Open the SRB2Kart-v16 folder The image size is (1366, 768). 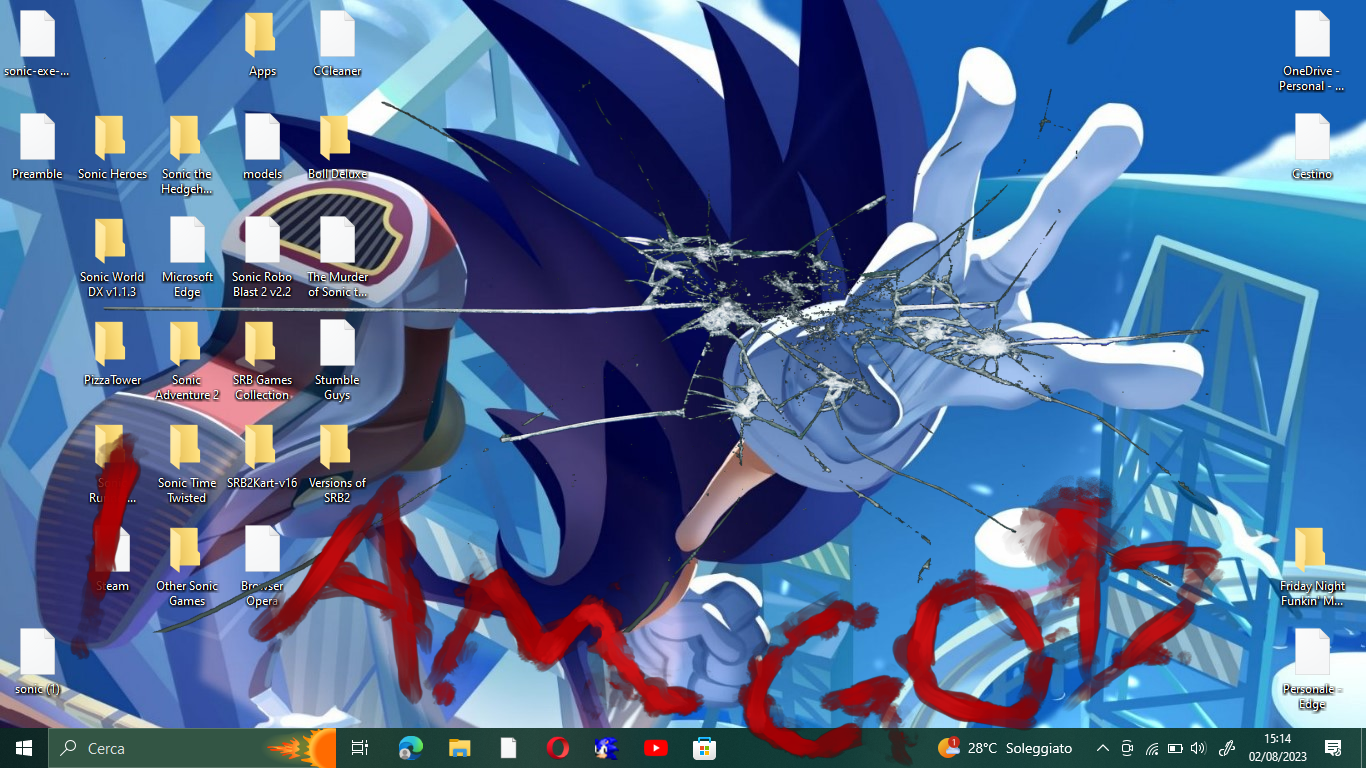[262, 457]
